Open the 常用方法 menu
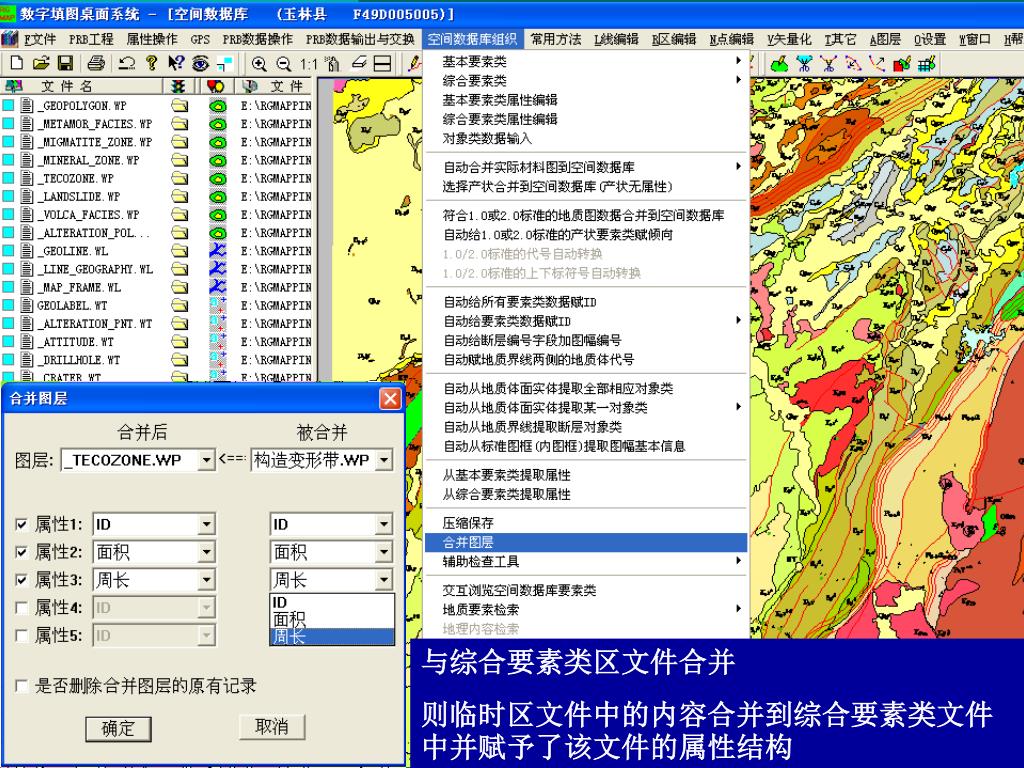Viewport: 1024px width, 768px height. tap(556, 39)
